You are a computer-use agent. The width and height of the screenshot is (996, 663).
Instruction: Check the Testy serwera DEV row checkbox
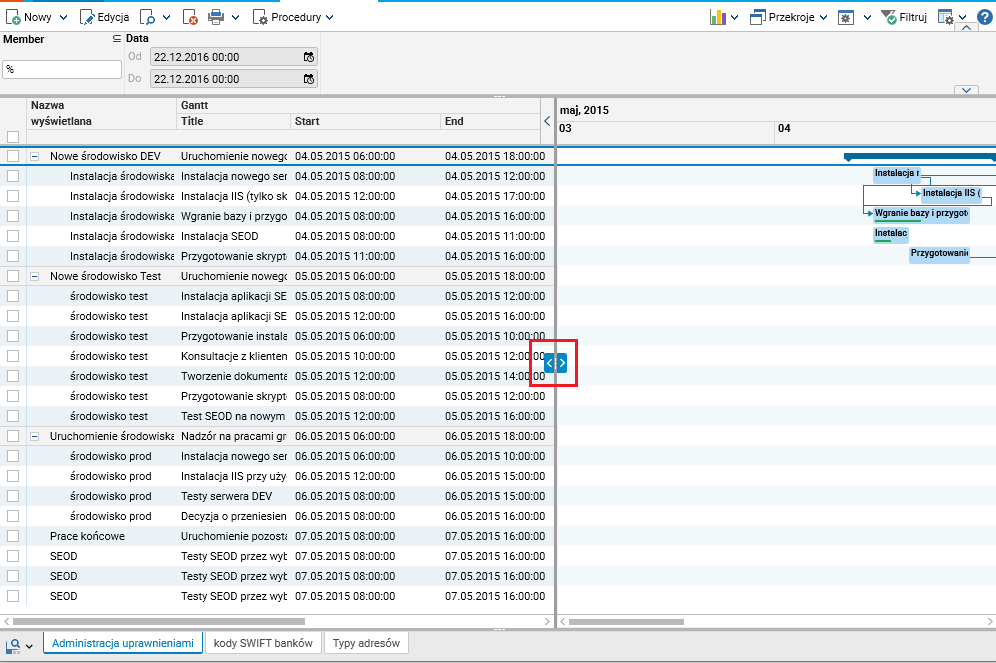click(x=13, y=496)
